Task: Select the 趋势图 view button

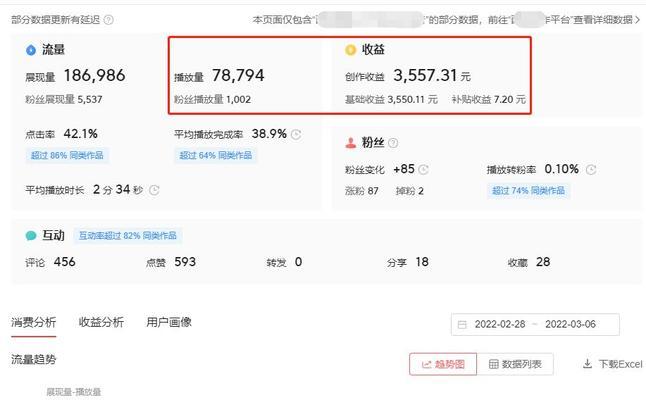Action: (443, 364)
